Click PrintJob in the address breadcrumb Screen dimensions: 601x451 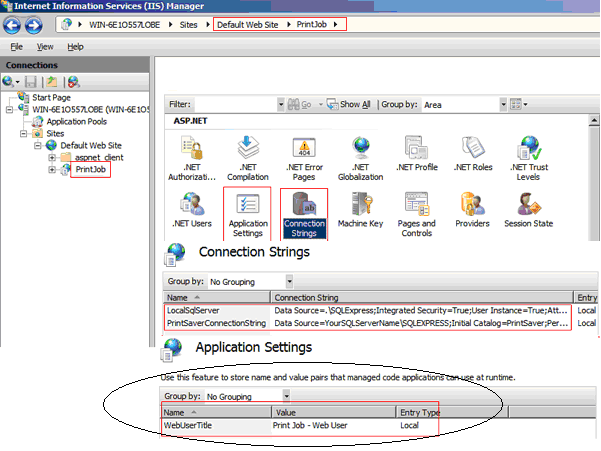311,25
